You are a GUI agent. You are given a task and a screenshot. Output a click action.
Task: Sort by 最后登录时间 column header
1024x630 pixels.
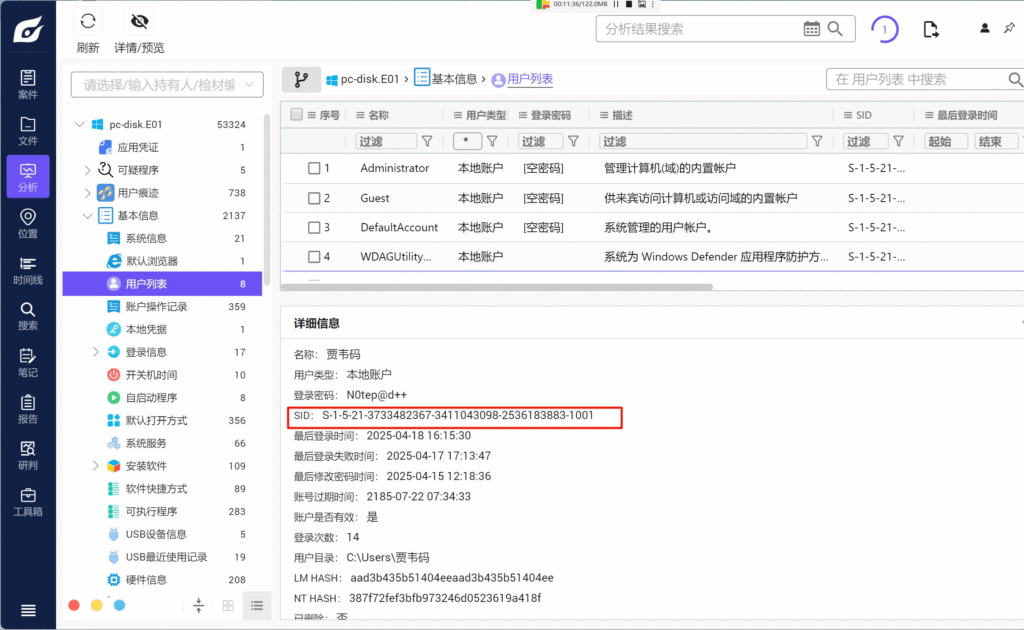(x=967, y=115)
